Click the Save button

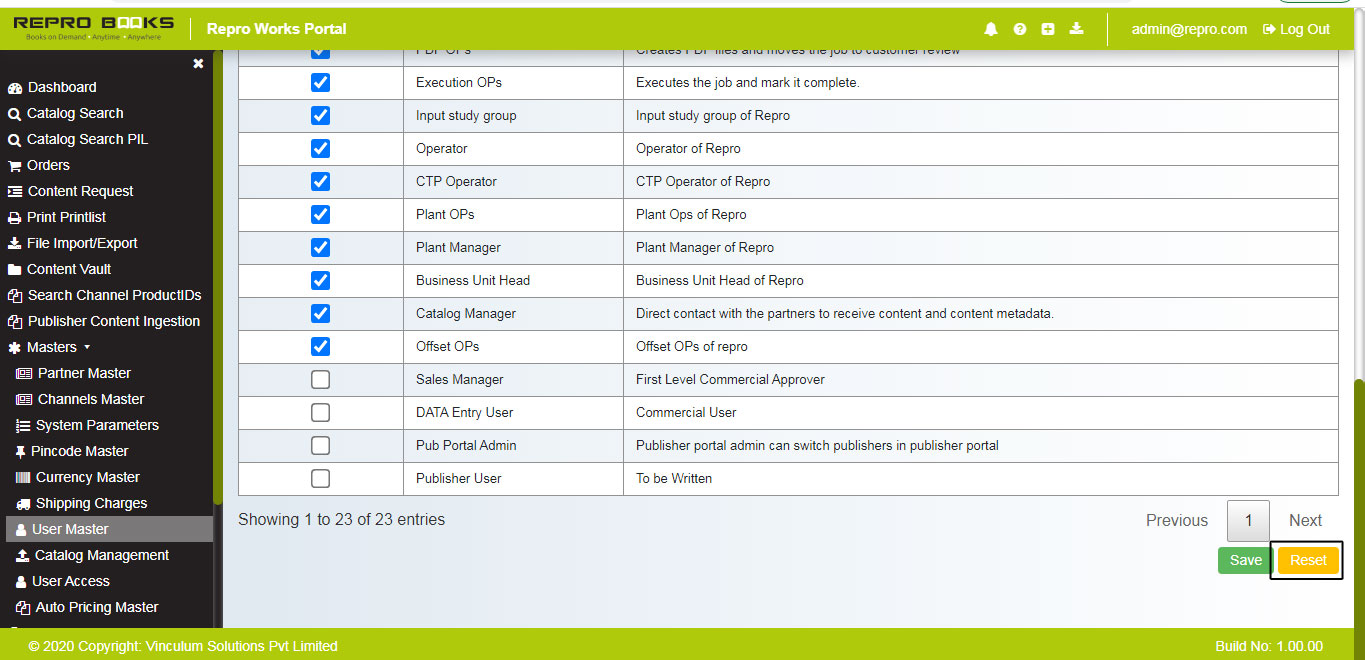pyautogui.click(x=1243, y=560)
